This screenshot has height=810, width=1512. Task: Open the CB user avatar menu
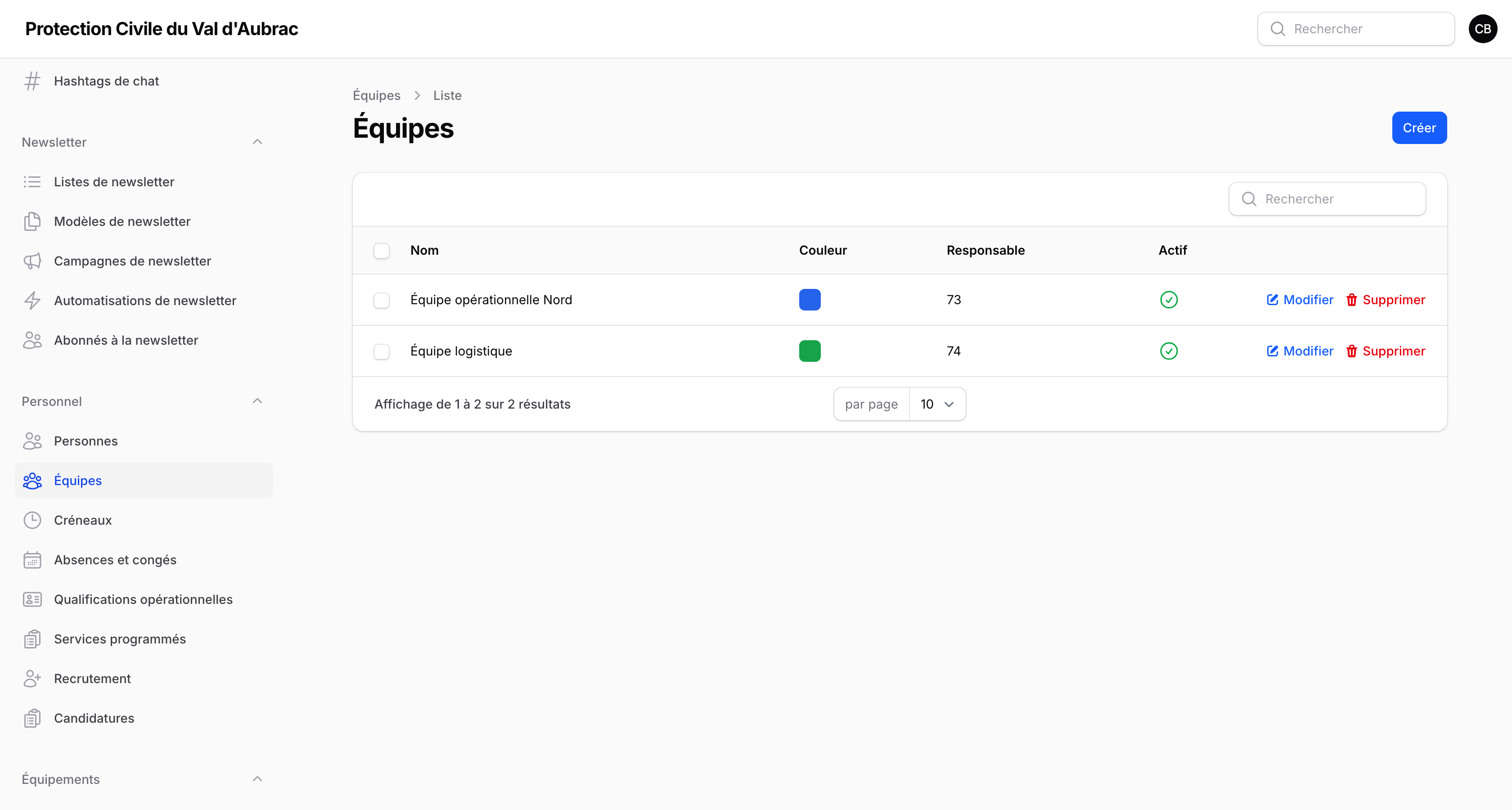(x=1483, y=29)
